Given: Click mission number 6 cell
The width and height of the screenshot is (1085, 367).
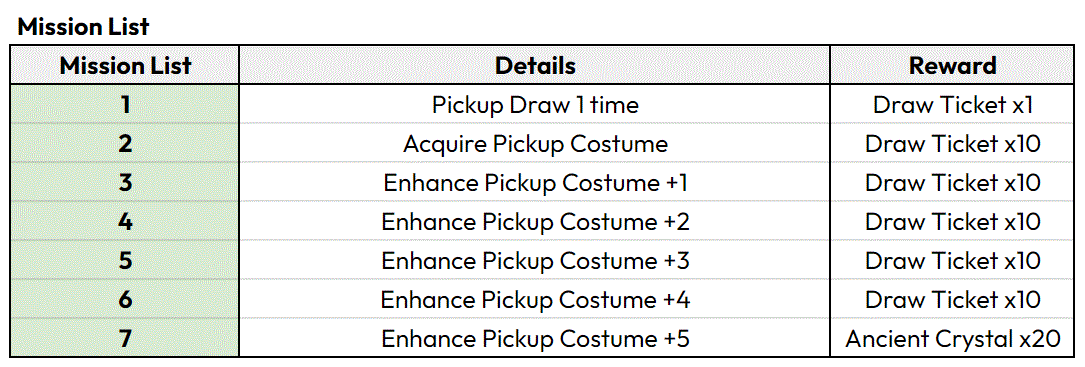Looking at the screenshot, I should coord(125,299).
